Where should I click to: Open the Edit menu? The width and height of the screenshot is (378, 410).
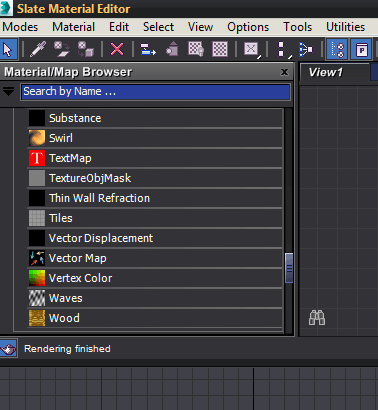click(119, 27)
